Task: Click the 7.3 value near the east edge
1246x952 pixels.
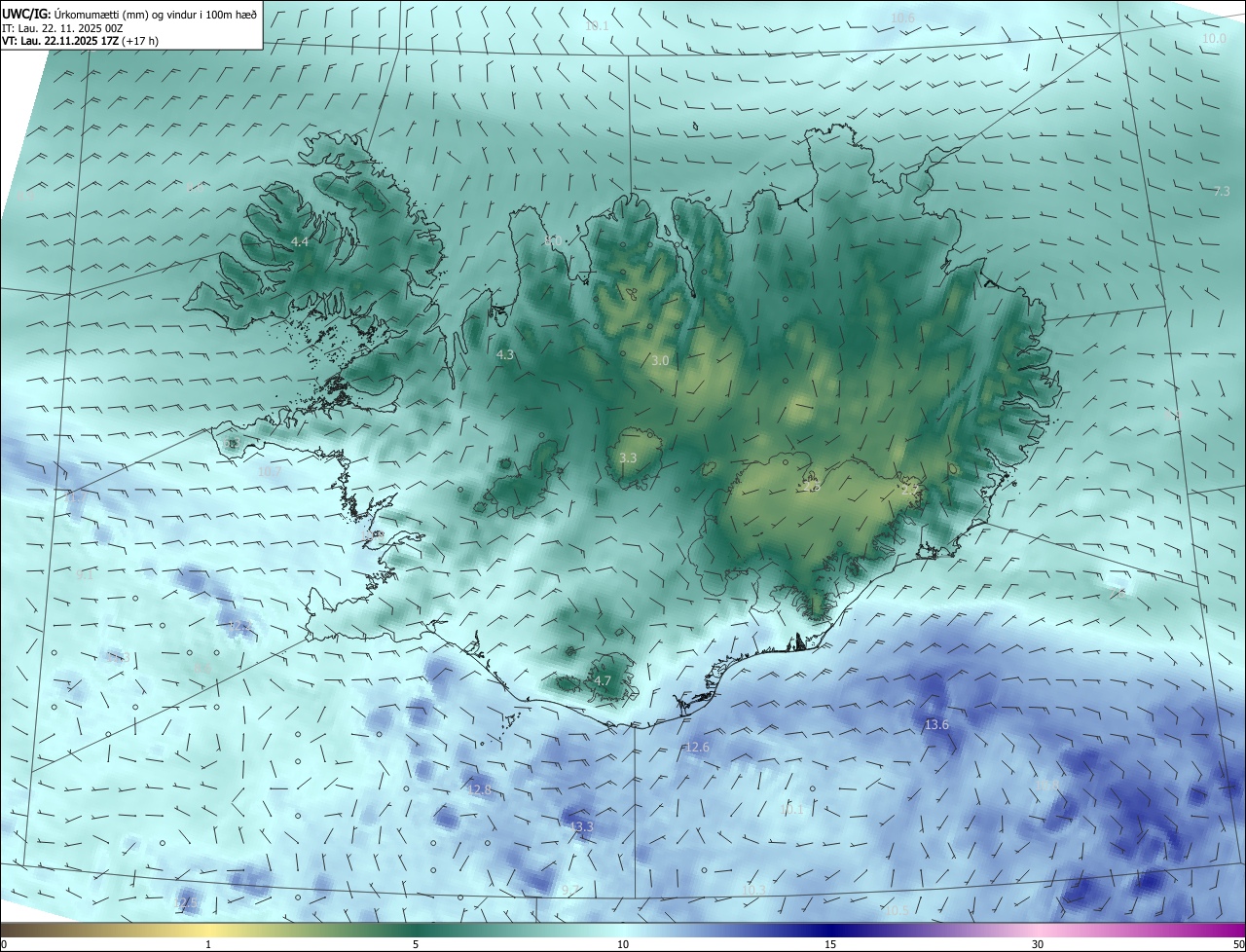Action: [x=1222, y=192]
